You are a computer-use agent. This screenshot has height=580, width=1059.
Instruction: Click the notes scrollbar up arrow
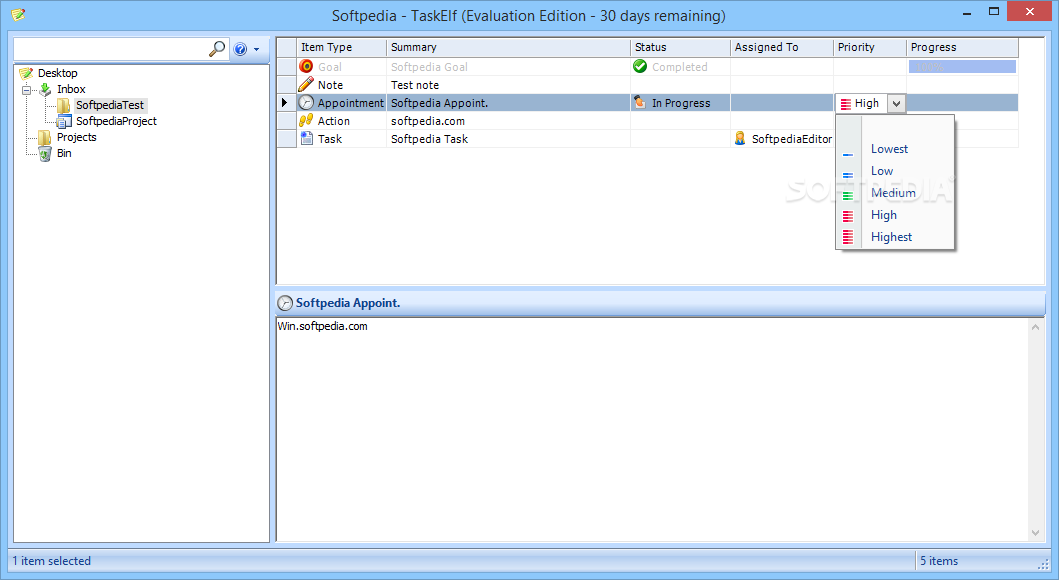click(x=1035, y=327)
